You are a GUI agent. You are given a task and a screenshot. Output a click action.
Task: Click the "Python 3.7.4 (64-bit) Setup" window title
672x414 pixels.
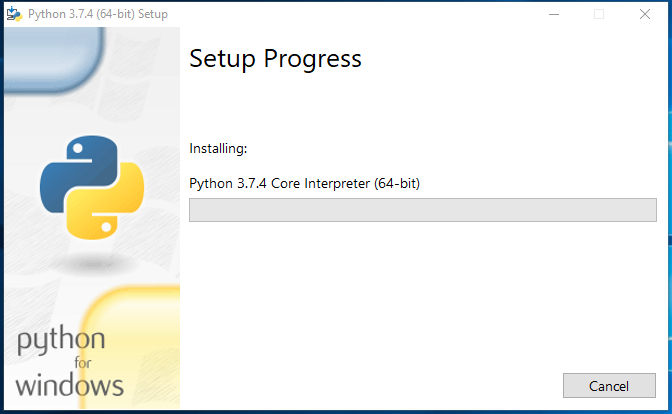(98, 14)
